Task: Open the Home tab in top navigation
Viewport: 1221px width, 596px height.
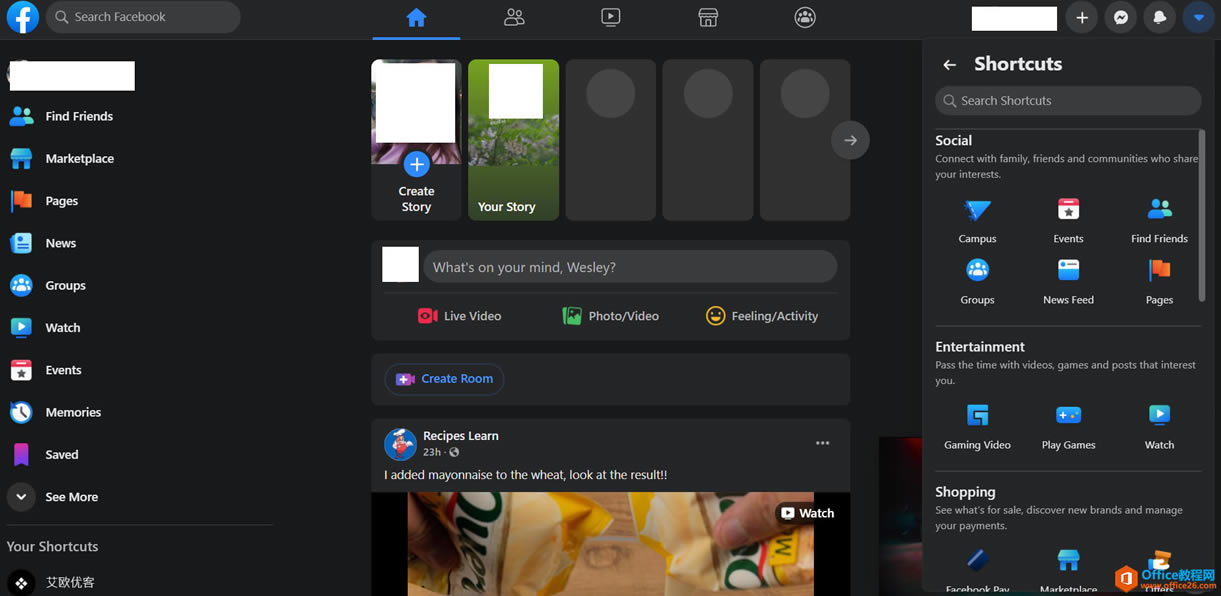Action: (x=416, y=18)
